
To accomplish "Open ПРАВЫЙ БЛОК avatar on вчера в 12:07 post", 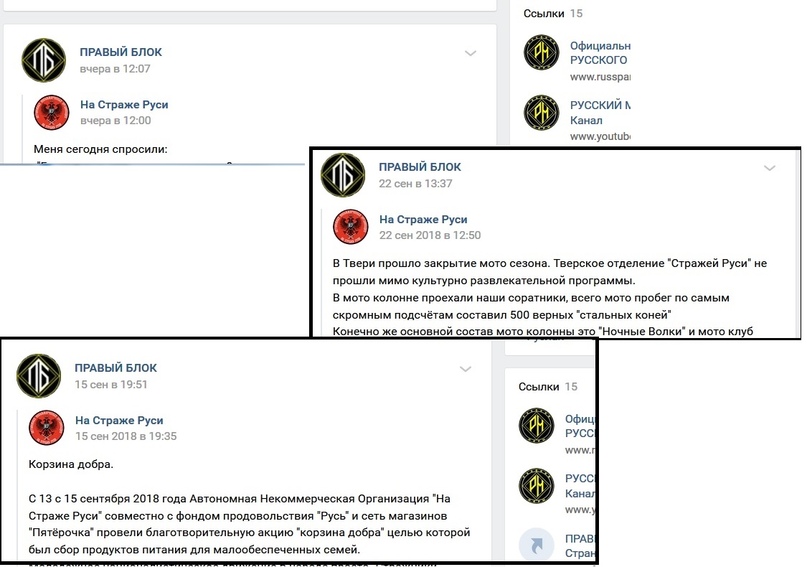I will [x=44, y=60].
